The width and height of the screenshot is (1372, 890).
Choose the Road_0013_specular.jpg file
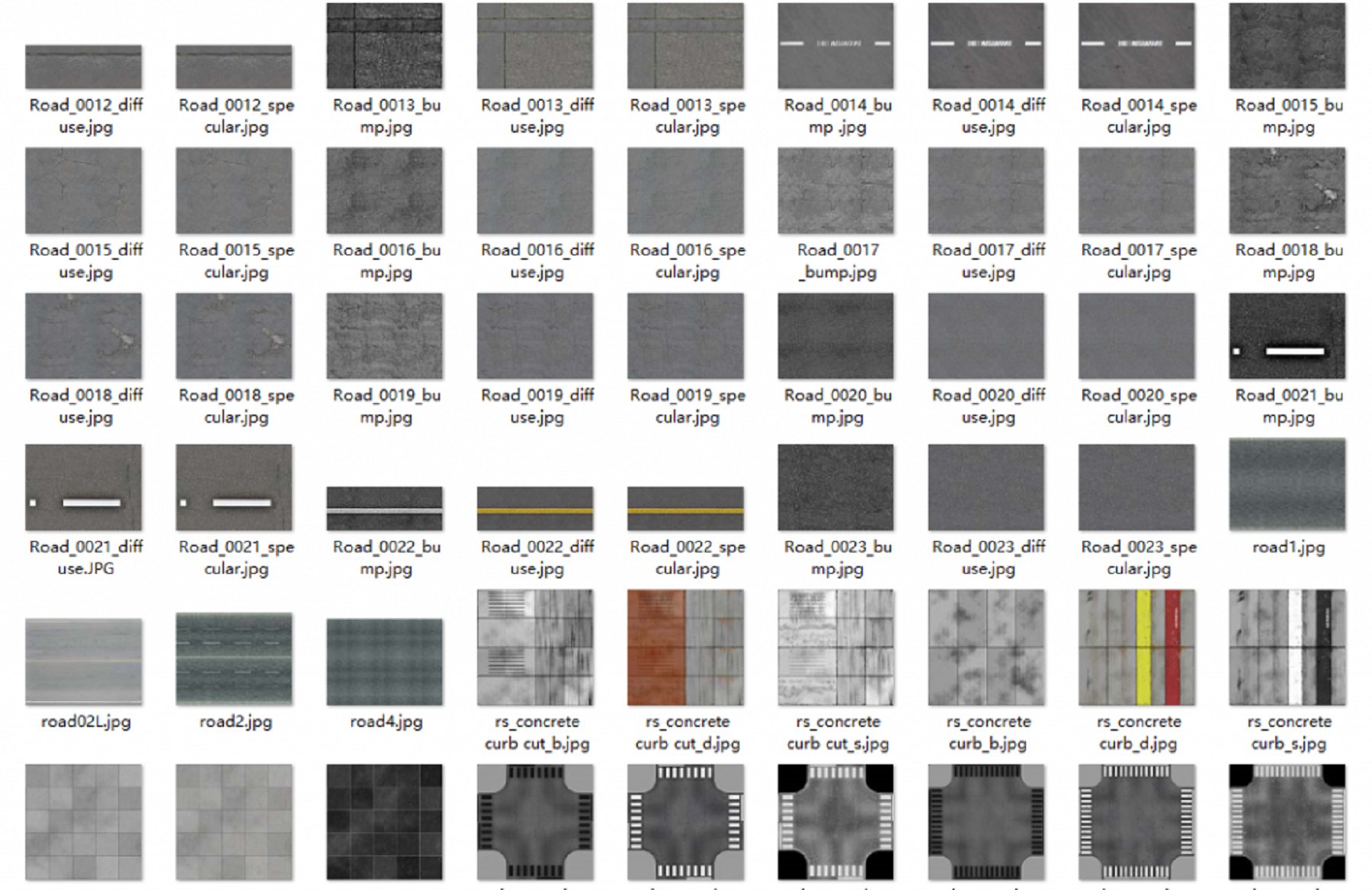[685, 46]
